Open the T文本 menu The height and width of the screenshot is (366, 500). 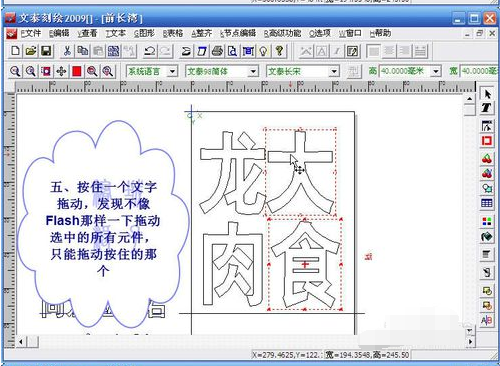coord(115,33)
